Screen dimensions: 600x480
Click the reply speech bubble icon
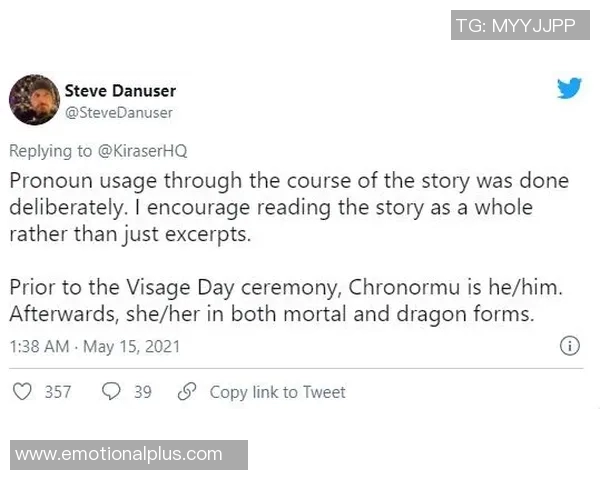[112, 392]
